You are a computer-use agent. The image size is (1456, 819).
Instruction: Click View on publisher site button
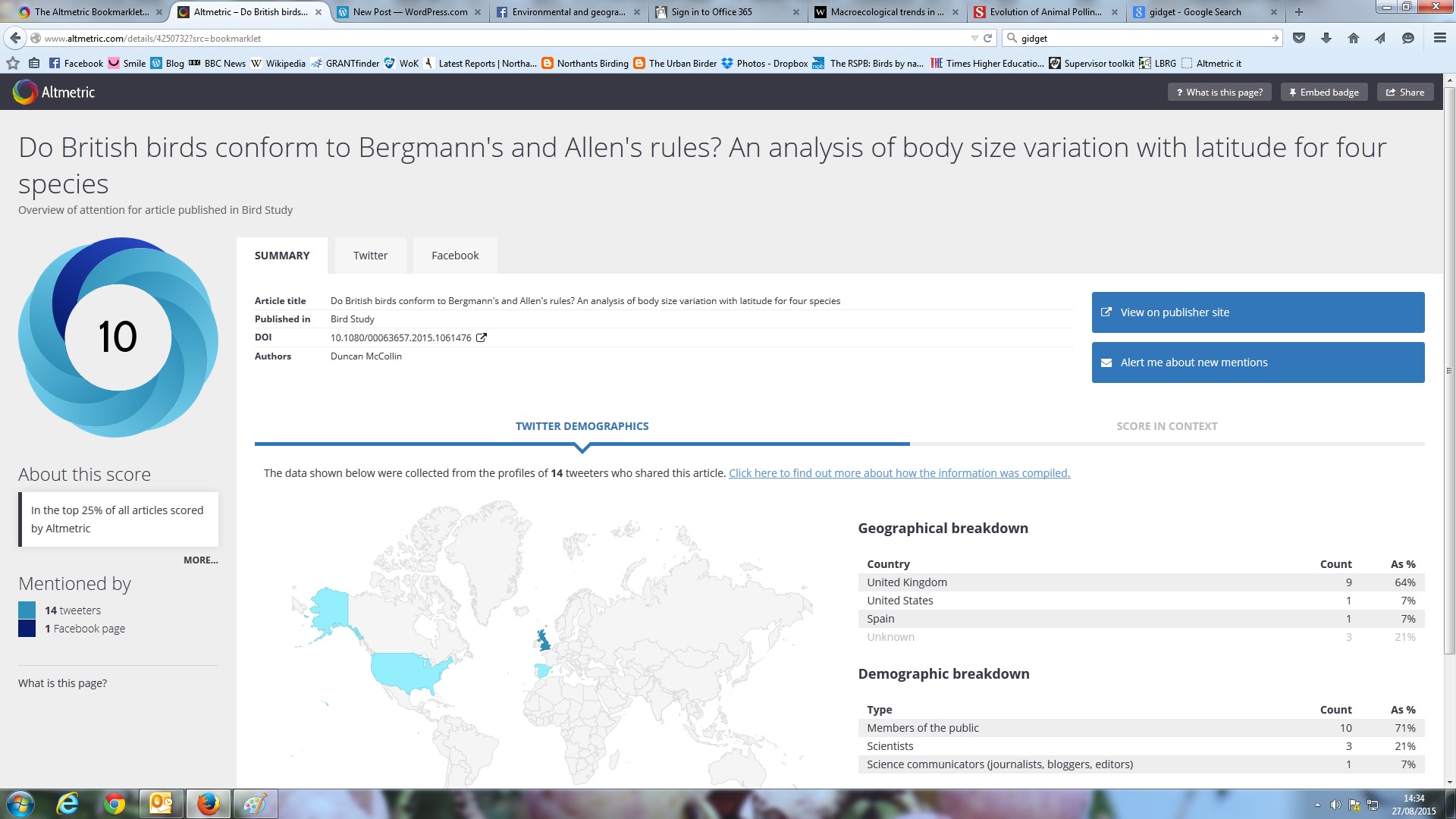1257,312
